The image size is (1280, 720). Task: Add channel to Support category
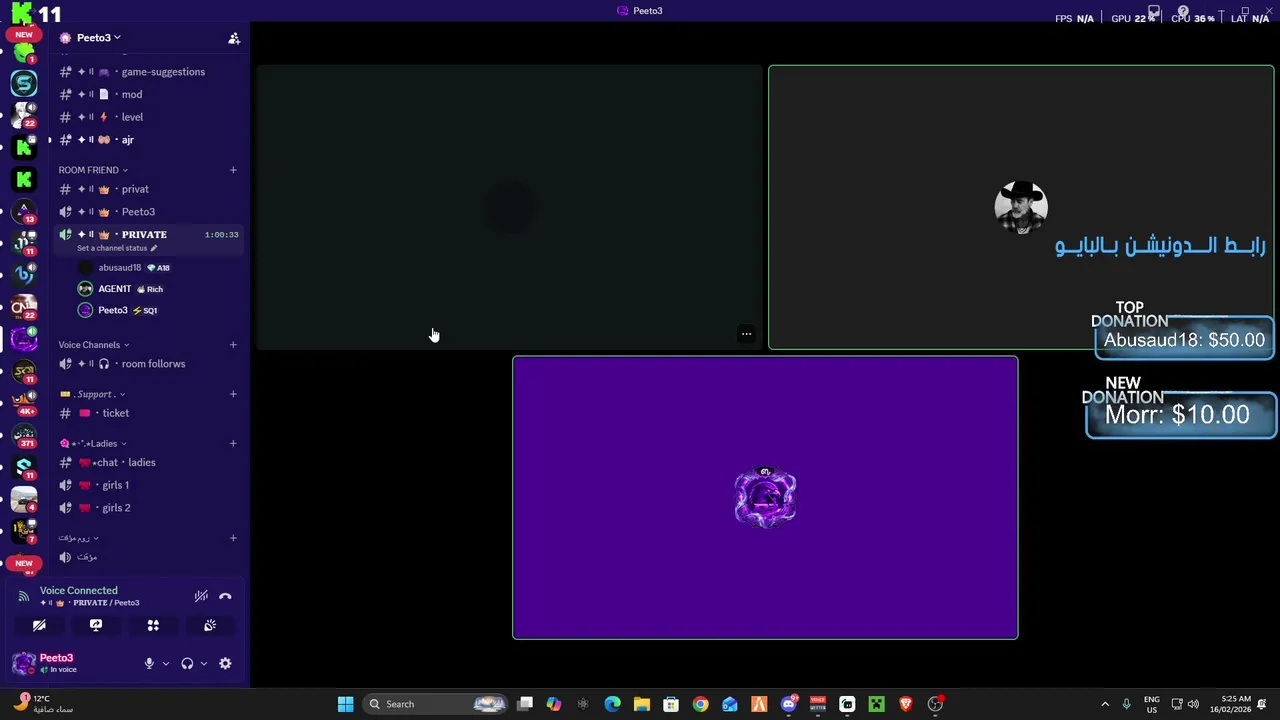(233, 394)
